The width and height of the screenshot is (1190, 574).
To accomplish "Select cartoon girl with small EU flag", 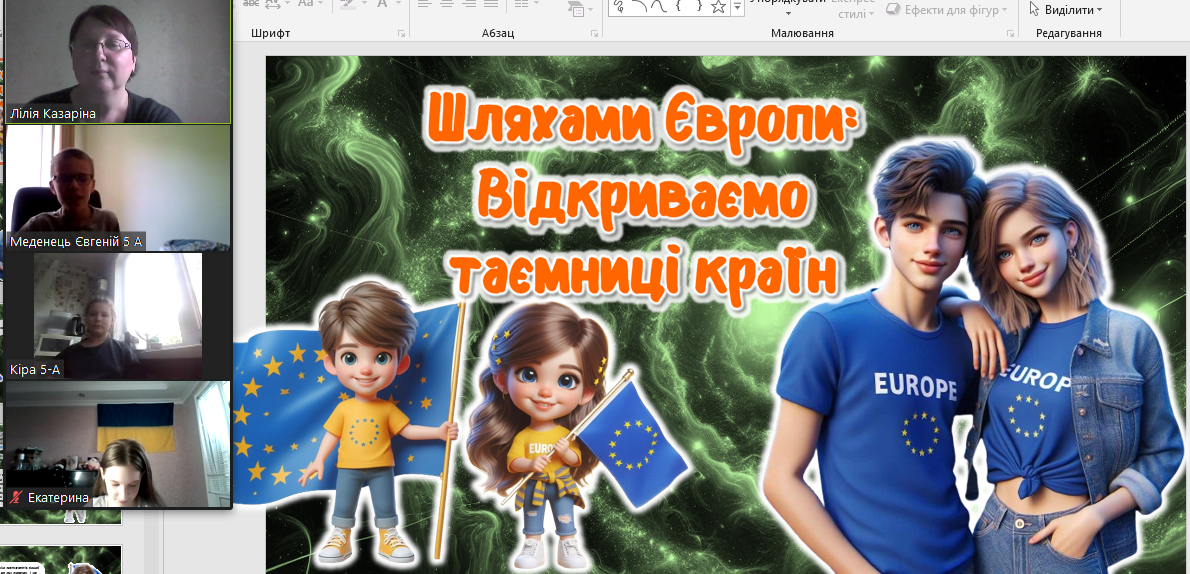I will pyautogui.click(x=577, y=437).
